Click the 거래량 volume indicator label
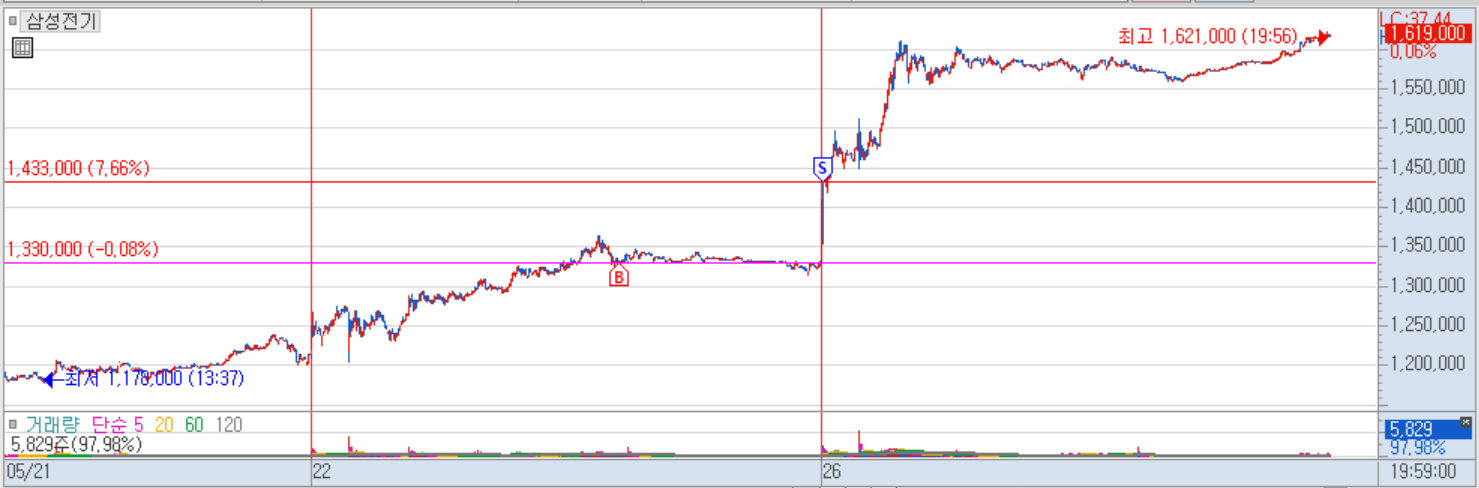 click(52, 425)
